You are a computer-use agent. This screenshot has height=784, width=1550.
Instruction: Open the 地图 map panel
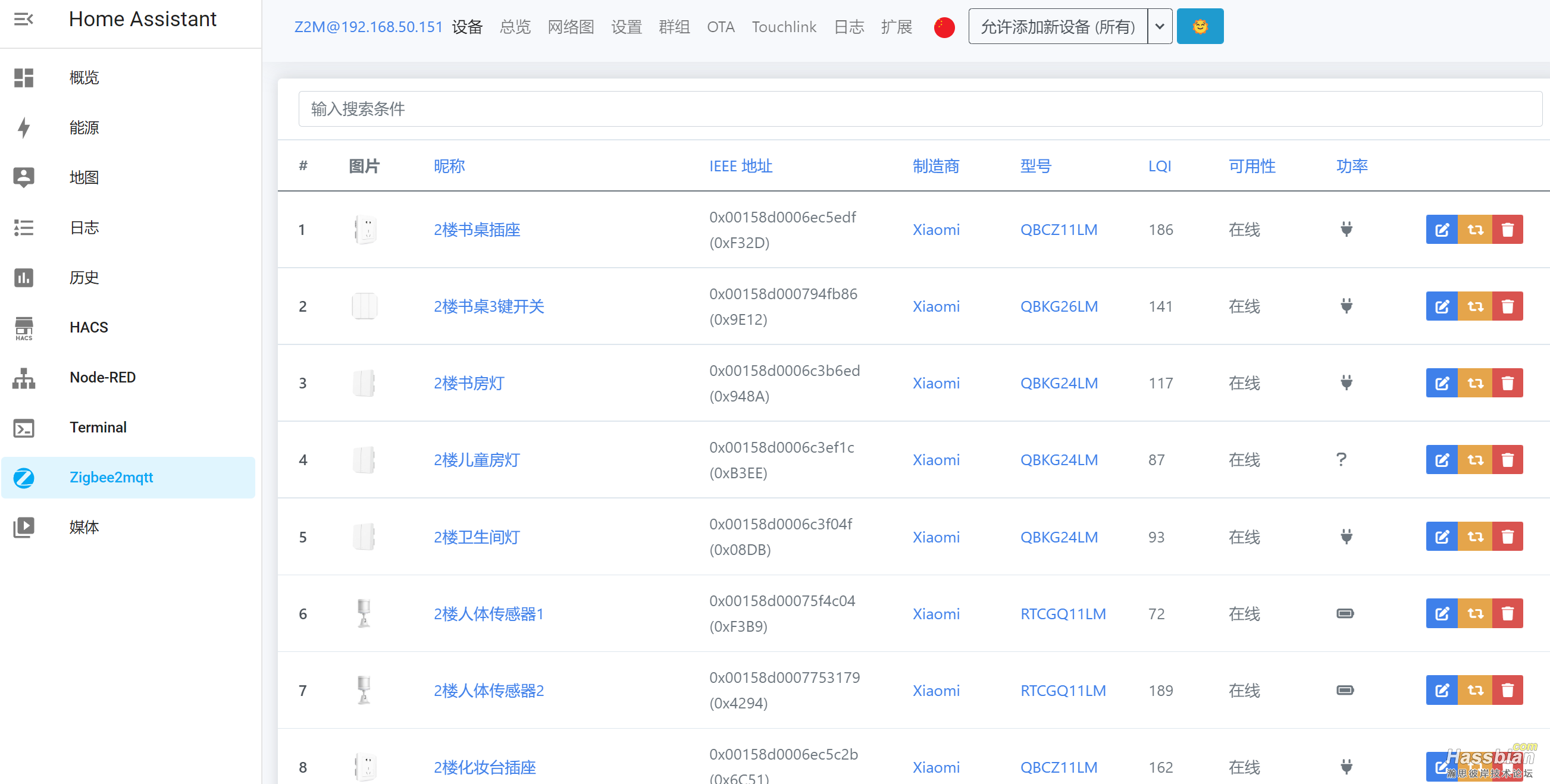[x=127, y=177]
